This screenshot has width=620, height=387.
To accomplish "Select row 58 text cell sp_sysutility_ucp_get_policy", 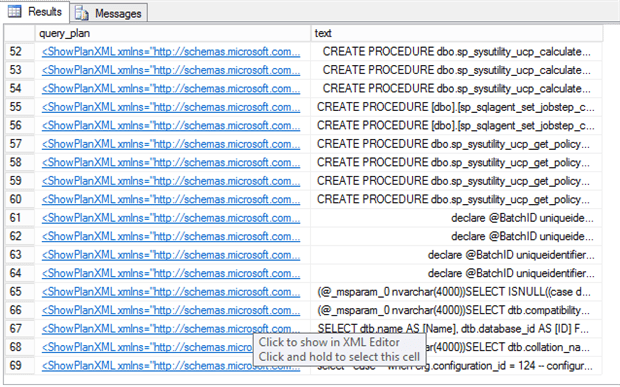I will point(457,162).
